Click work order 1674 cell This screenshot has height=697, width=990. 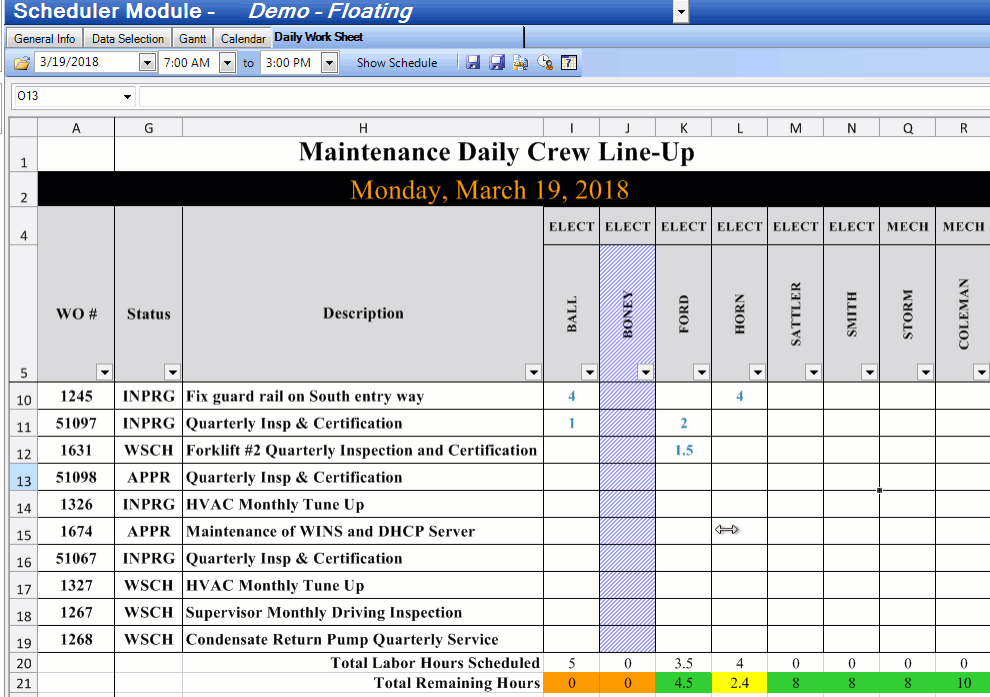pos(76,532)
